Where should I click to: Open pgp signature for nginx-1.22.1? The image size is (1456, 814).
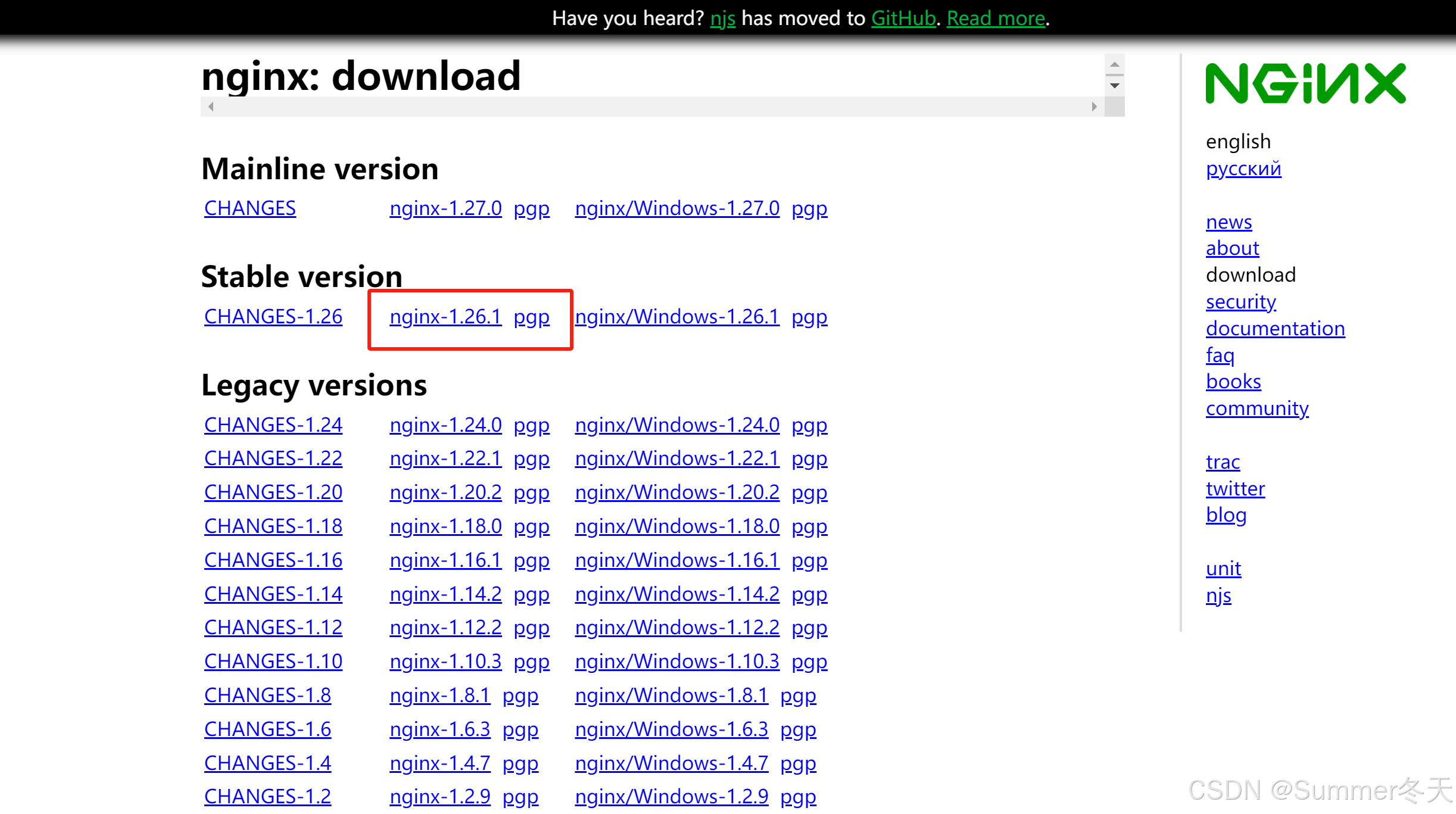click(532, 460)
